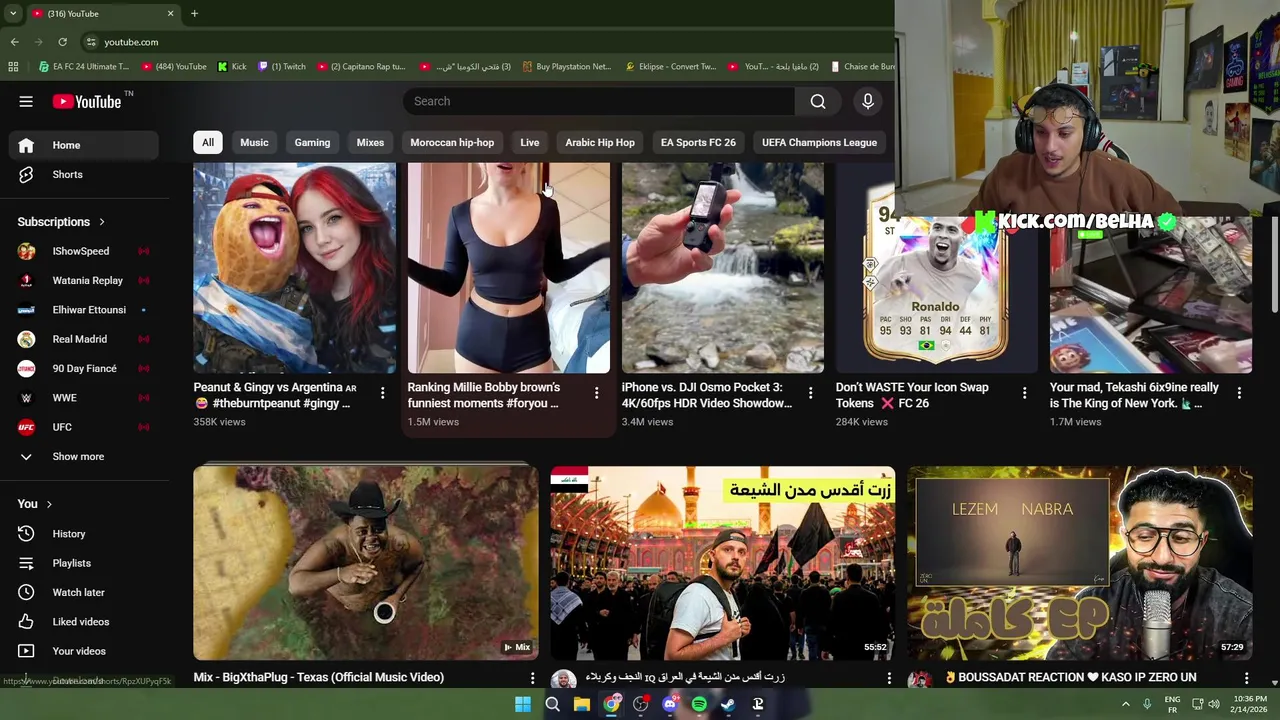Click the YouTube logo
Image resolution: width=1280 pixels, height=720 pixels.
point(87,101)
